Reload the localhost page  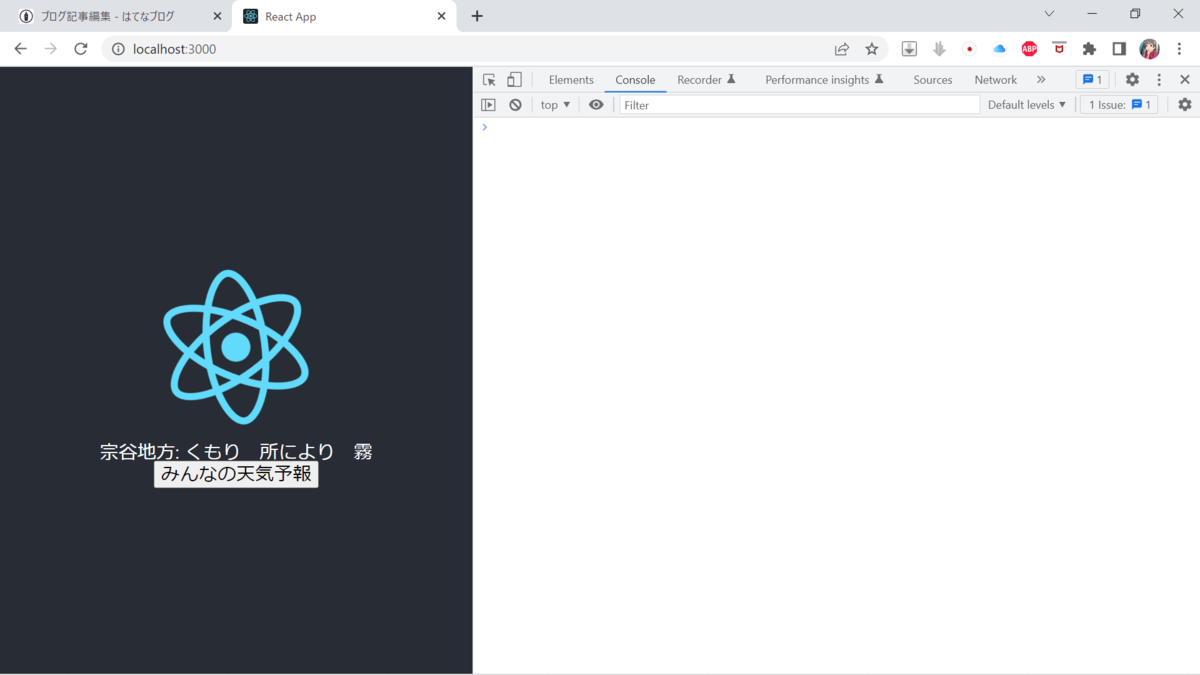pos(81,48)
